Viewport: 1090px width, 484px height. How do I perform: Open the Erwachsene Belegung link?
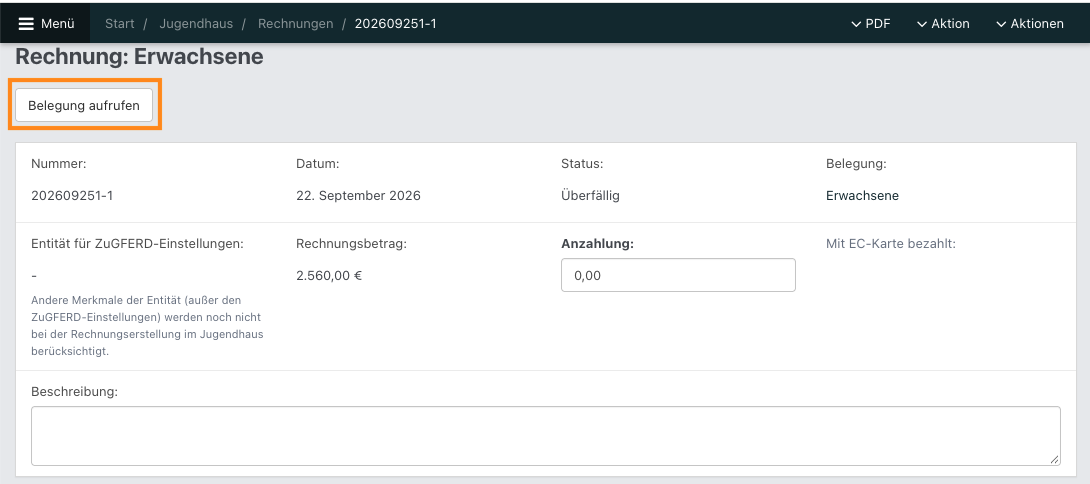point(862,196)
